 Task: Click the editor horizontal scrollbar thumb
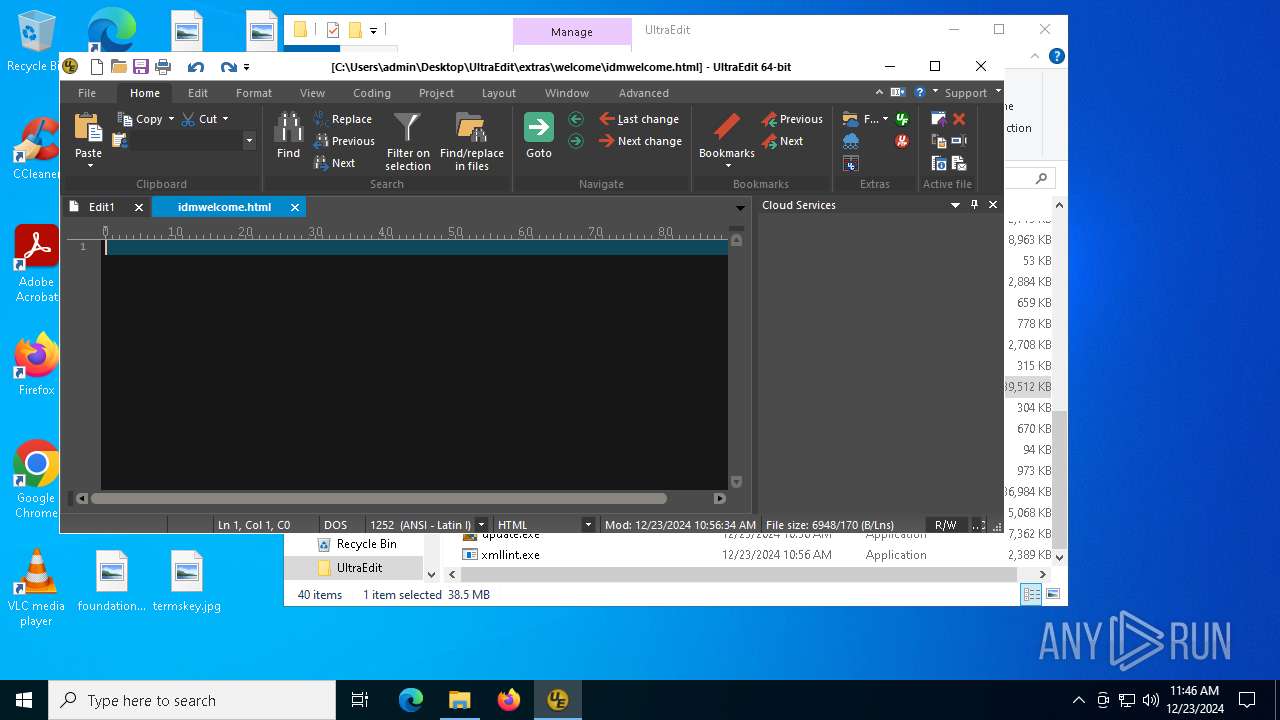point(378,498)
